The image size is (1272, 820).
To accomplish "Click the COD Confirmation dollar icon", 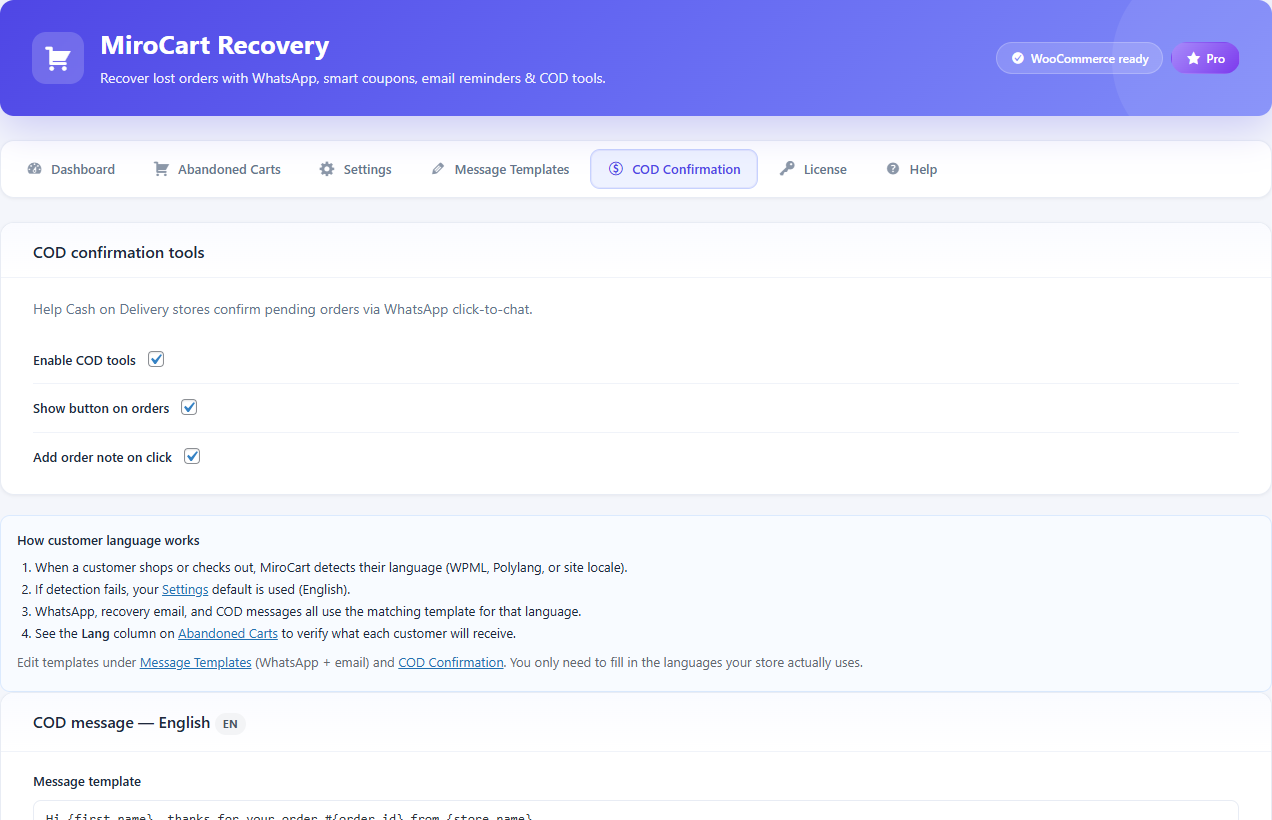I will (x=616, y=169).
